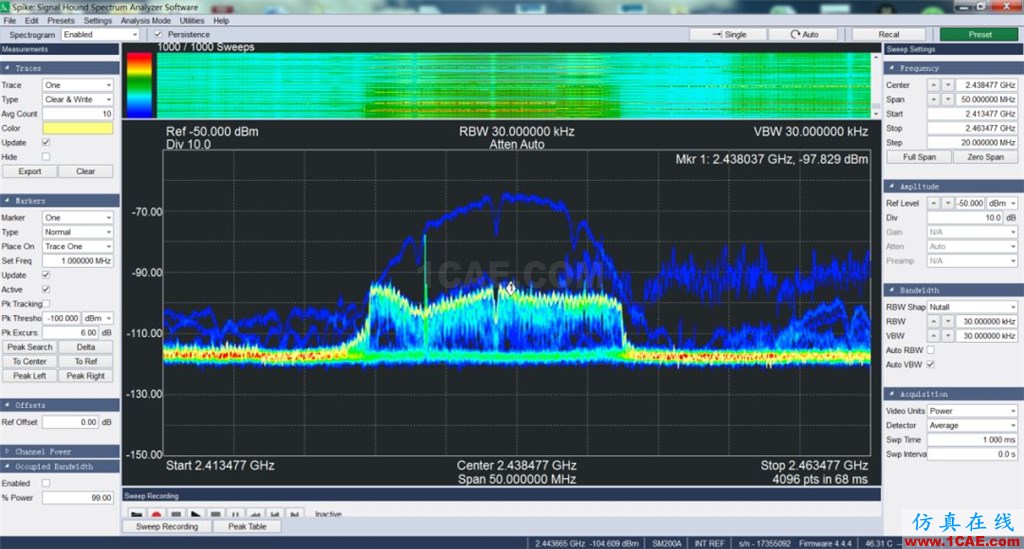Stop the sweep recording
The width and height of the screenshot is (1024, 549).
176,514
